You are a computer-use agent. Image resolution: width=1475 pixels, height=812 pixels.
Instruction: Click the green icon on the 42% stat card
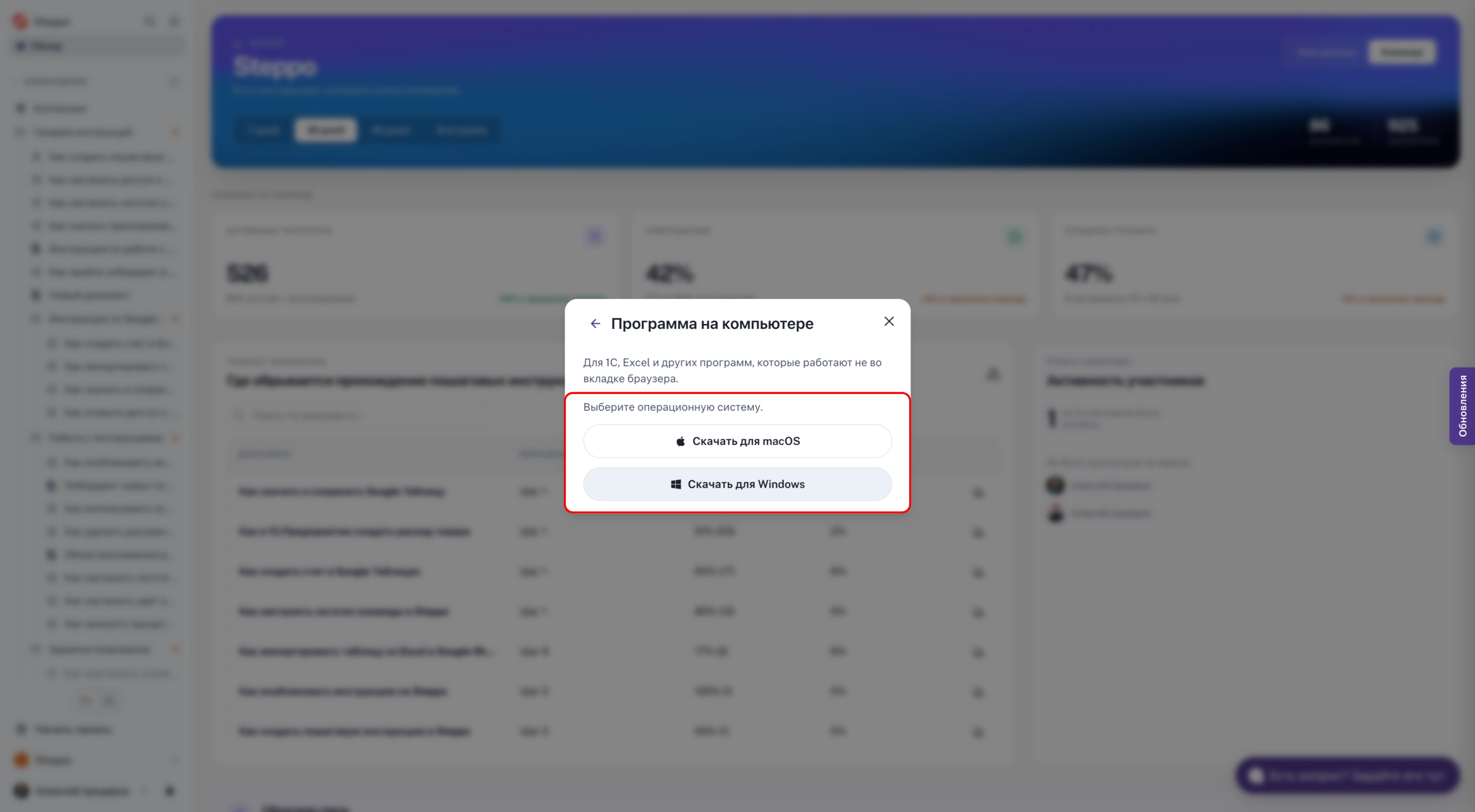(x=1014, y=237)
